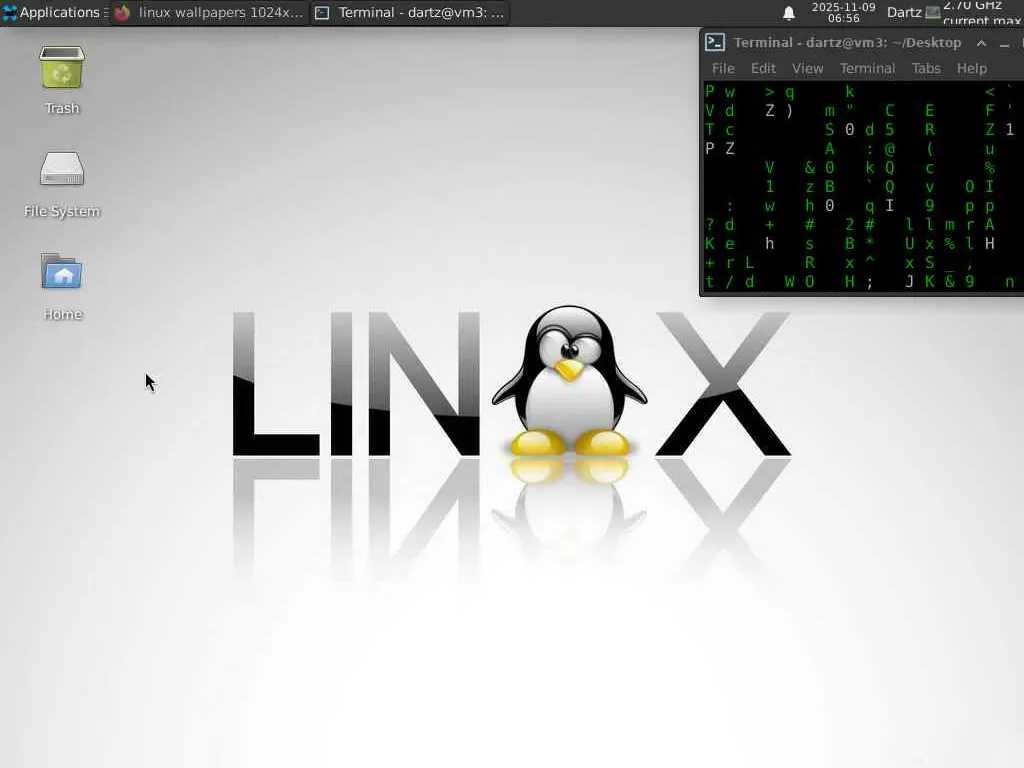Click the File System label text
The height and width of the screenshot is (768, 1024).
tap(62, 211)
